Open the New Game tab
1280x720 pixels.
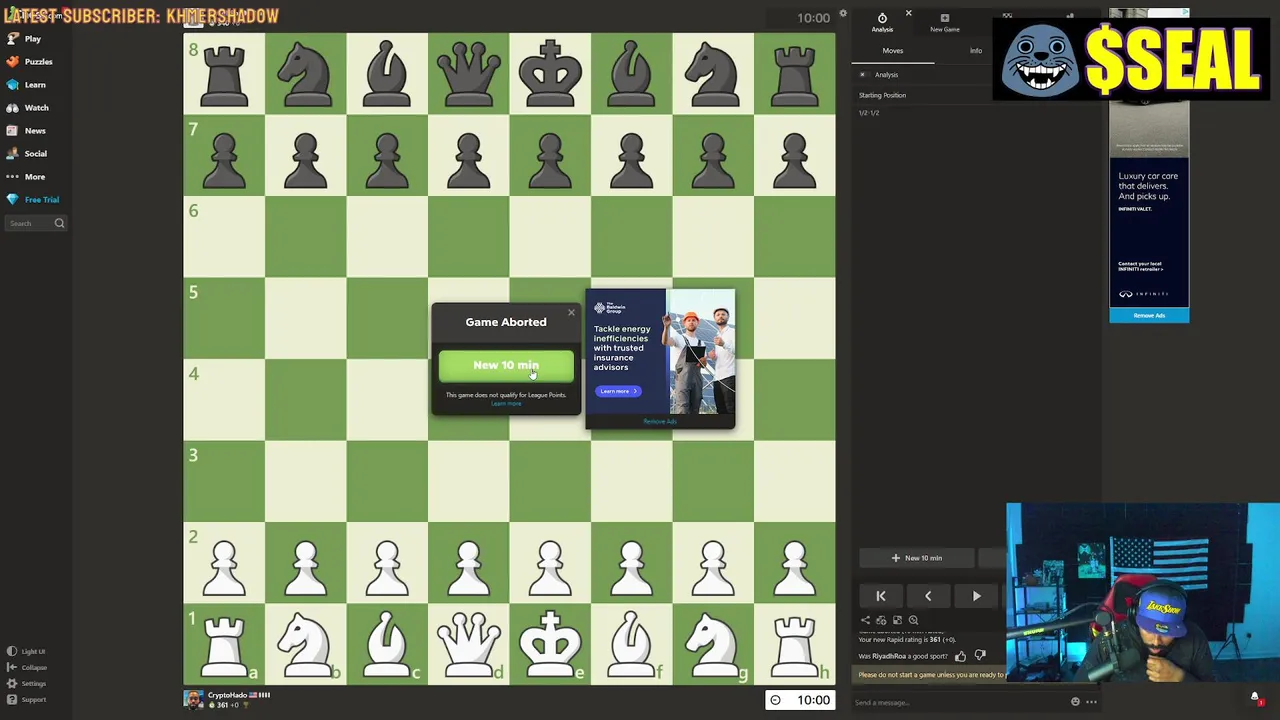click(945, 23)
